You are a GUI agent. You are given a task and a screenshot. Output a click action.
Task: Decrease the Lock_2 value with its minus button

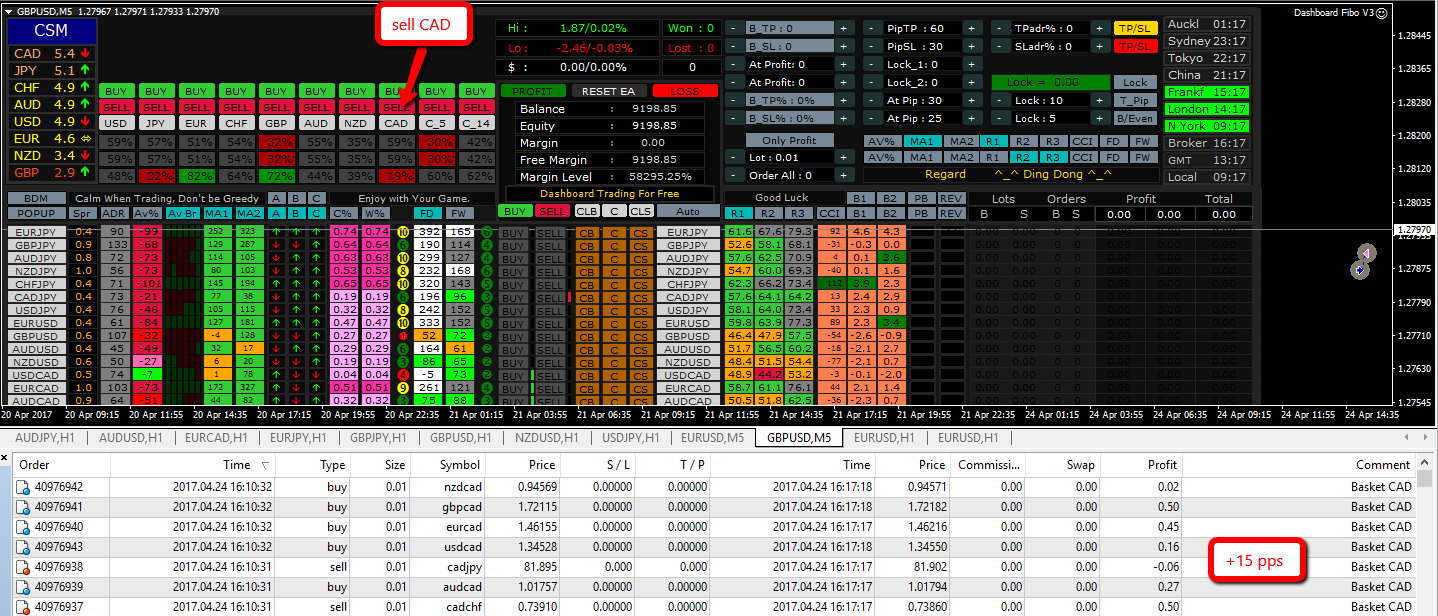[x=873, y=82]
